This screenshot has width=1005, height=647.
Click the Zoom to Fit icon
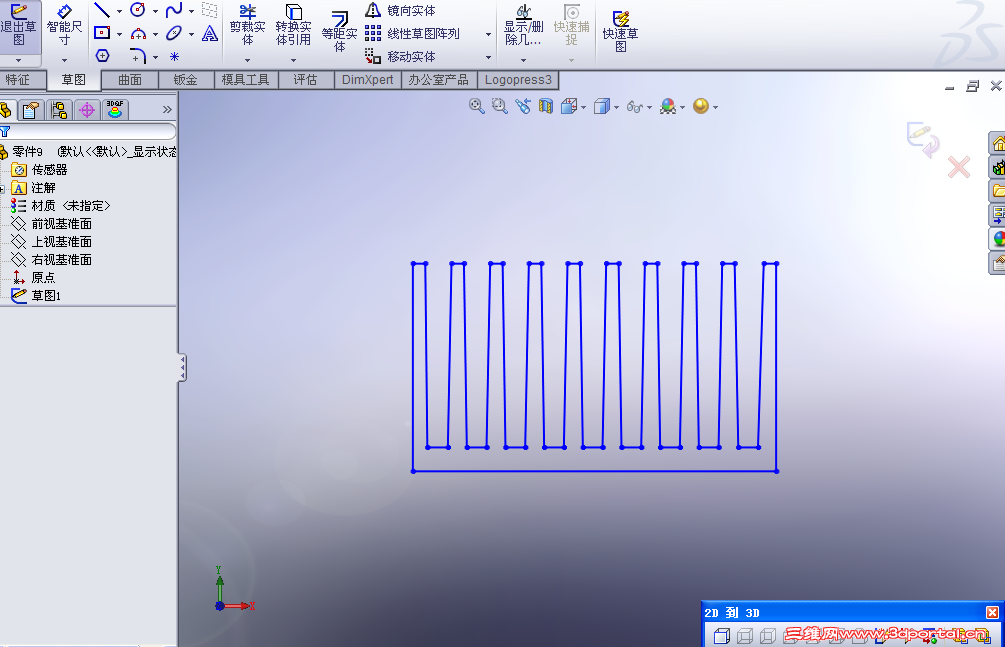tap(476, 106)
